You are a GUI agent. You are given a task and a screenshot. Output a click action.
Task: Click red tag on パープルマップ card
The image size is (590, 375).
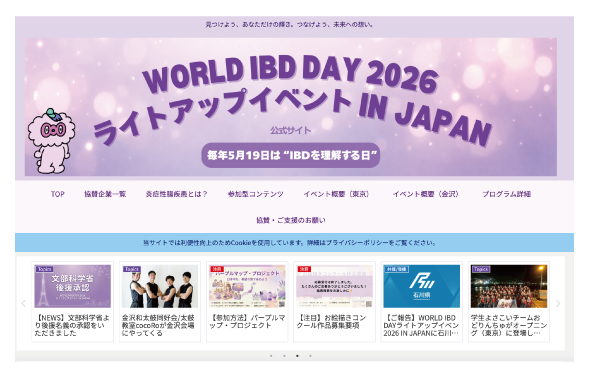216,269
